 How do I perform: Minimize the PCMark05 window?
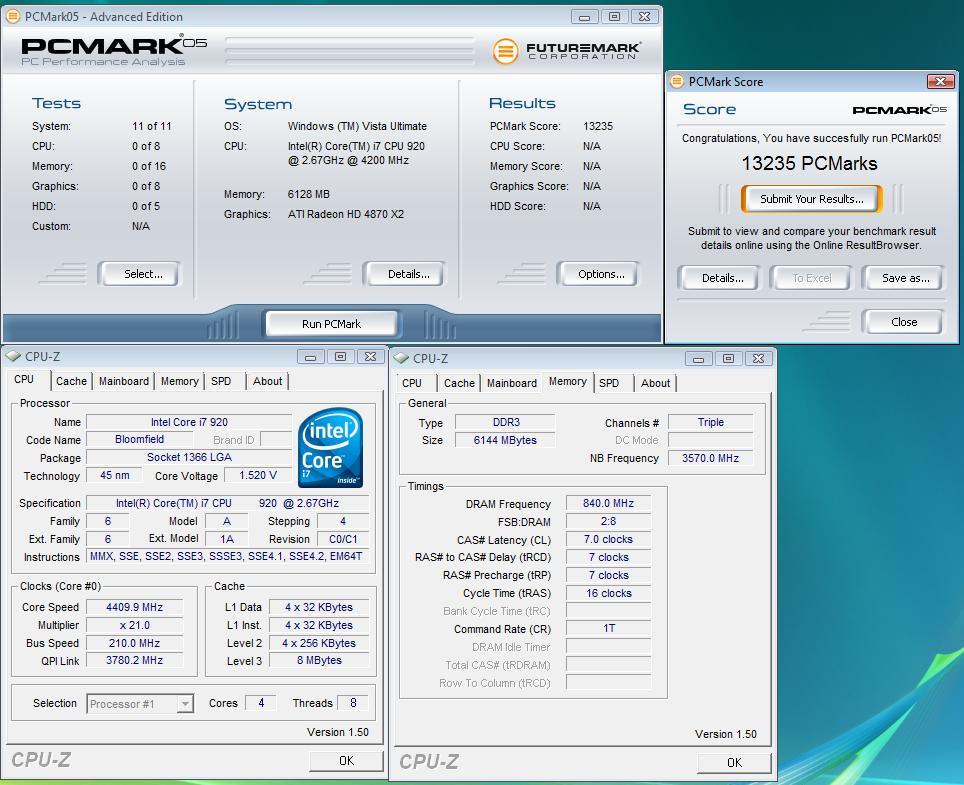tap(584, 17)
